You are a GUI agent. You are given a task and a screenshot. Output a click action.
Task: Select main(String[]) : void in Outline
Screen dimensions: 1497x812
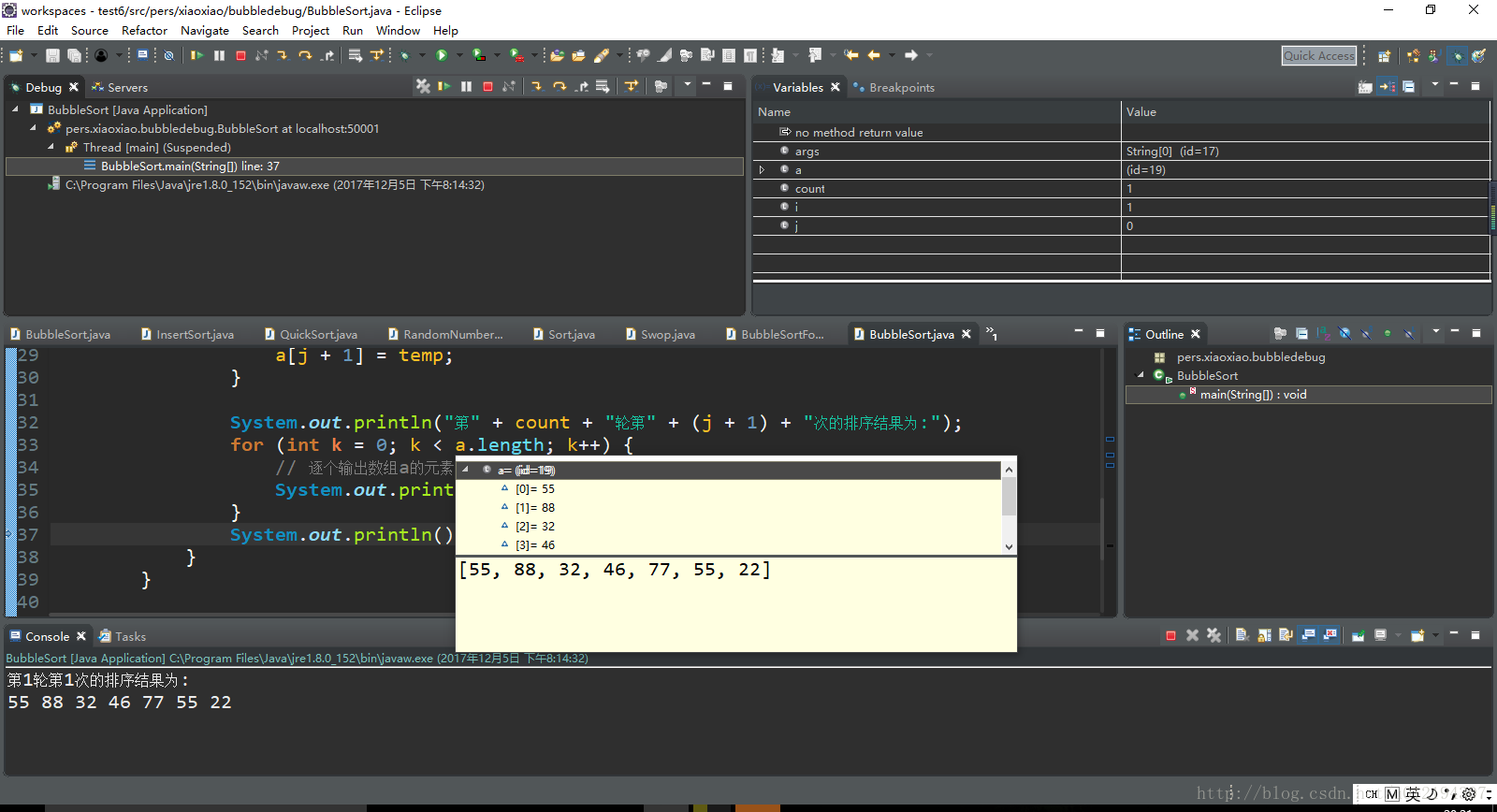1309,395
